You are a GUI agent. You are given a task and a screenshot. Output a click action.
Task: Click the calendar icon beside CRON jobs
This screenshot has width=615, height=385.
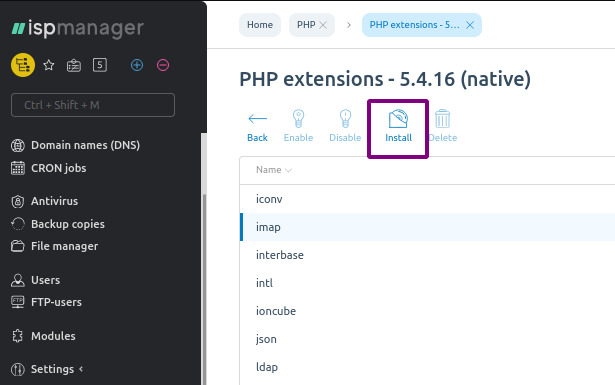18,168
